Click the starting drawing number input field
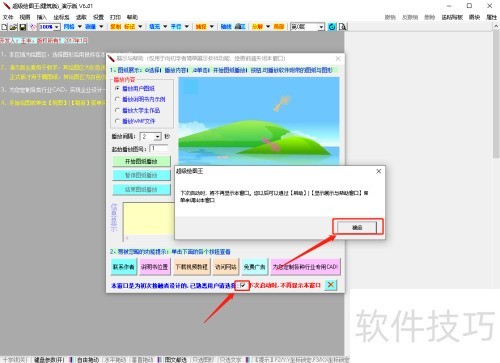500x363 pixels. tap(159, 148)
